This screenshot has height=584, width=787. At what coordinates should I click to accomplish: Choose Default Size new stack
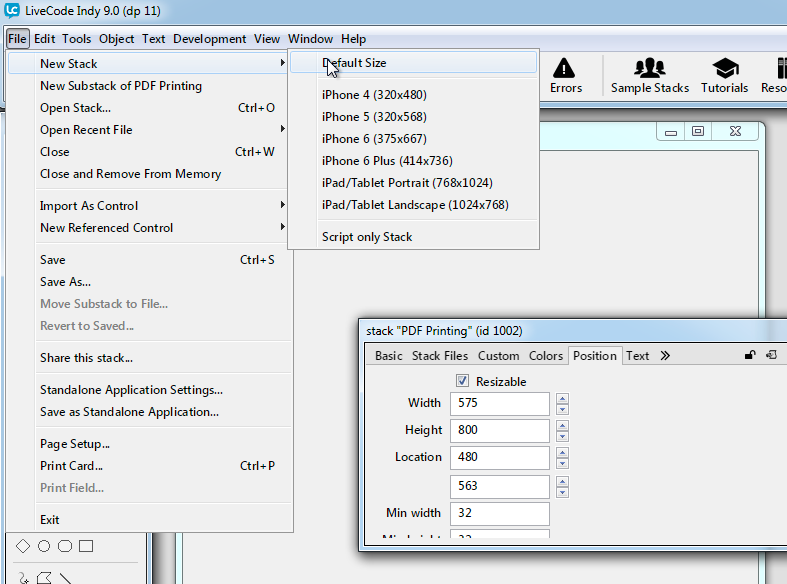point(414,63)
